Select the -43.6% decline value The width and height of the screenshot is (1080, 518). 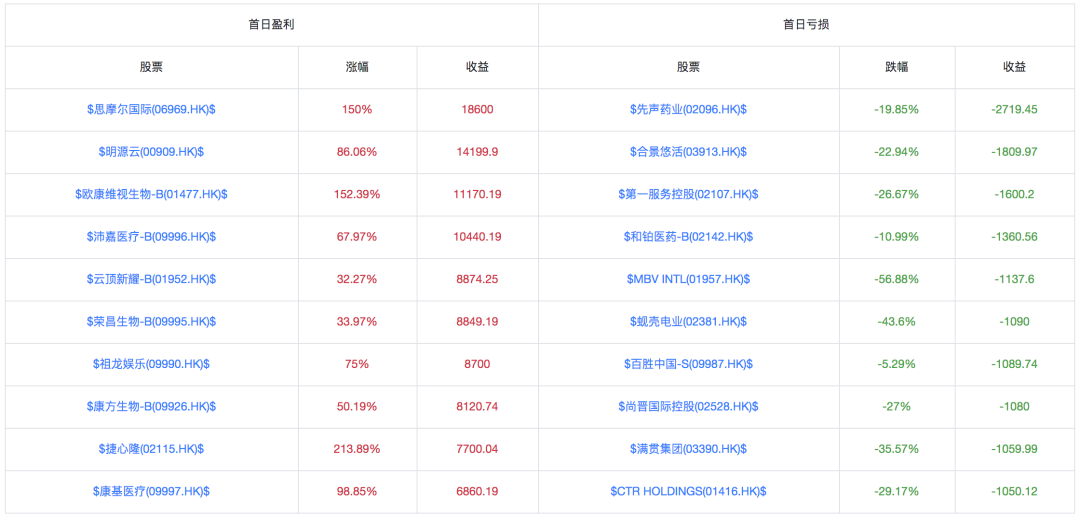897,321
